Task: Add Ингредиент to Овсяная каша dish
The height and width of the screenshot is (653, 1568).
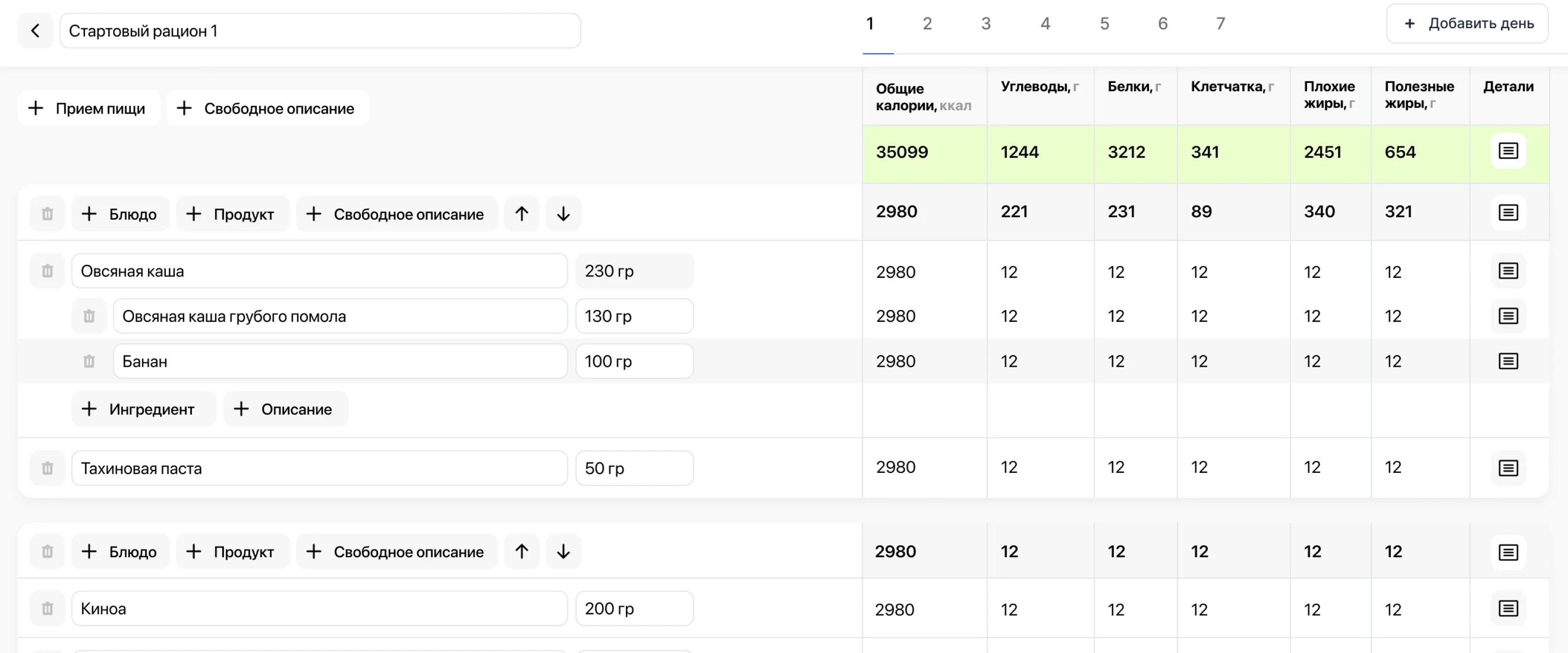Action: point(144,409)
